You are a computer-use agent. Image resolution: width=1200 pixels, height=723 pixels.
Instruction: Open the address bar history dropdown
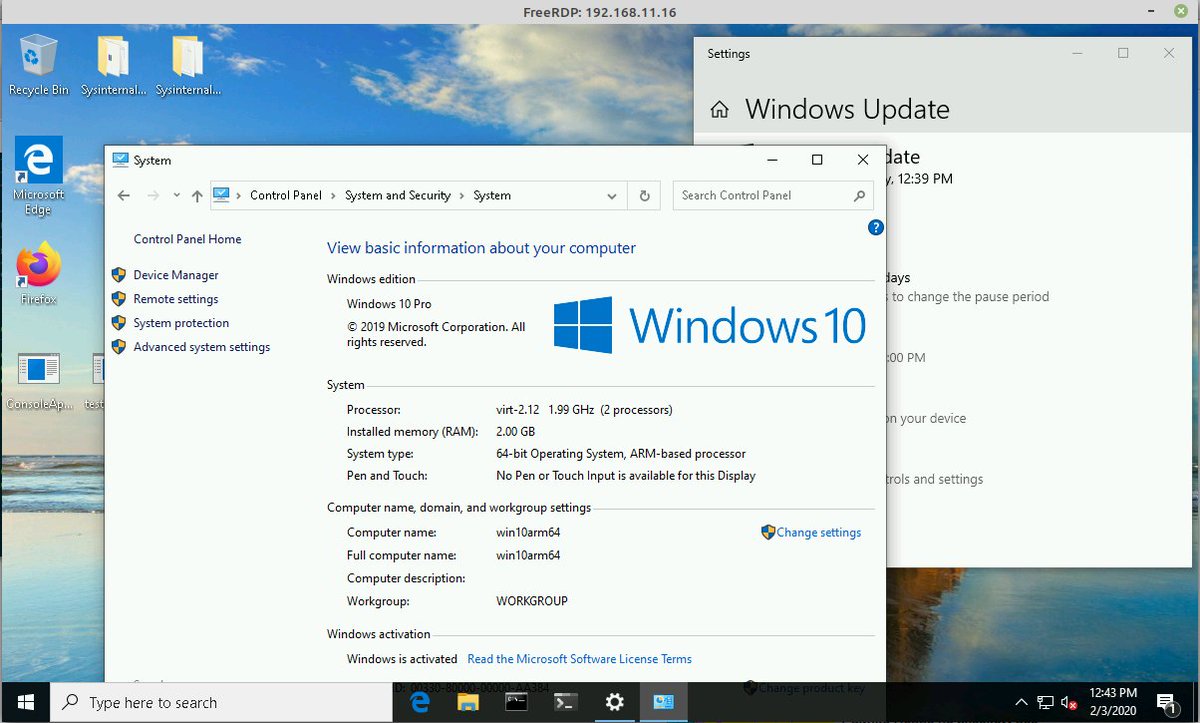coord(612,196)
